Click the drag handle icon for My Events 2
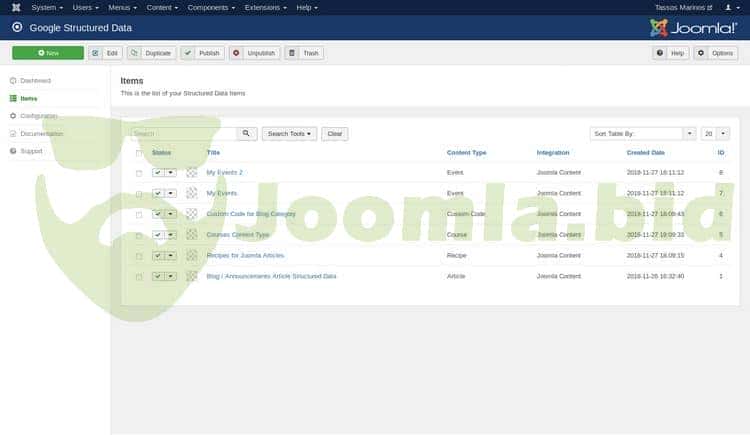750x435 pixels. (191, 172)
